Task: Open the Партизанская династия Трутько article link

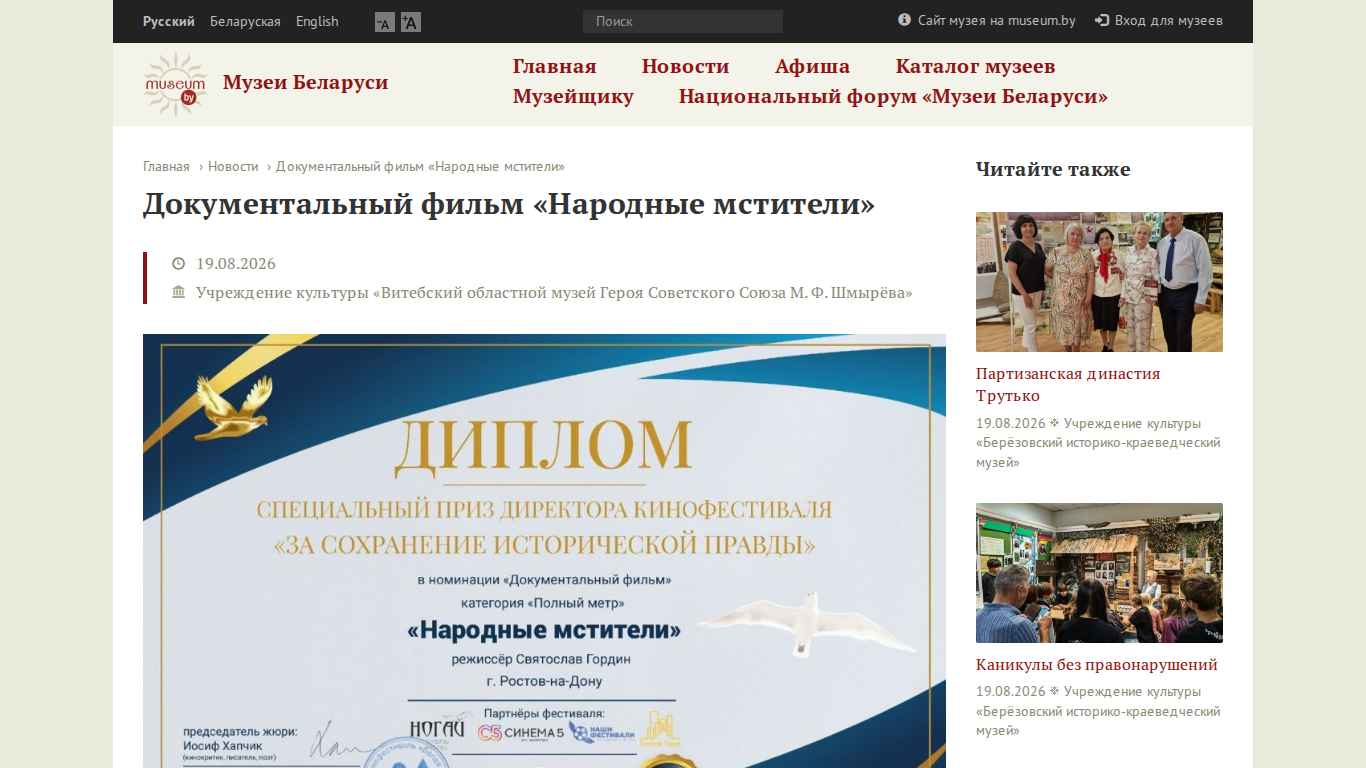Action: point(1068,385)
